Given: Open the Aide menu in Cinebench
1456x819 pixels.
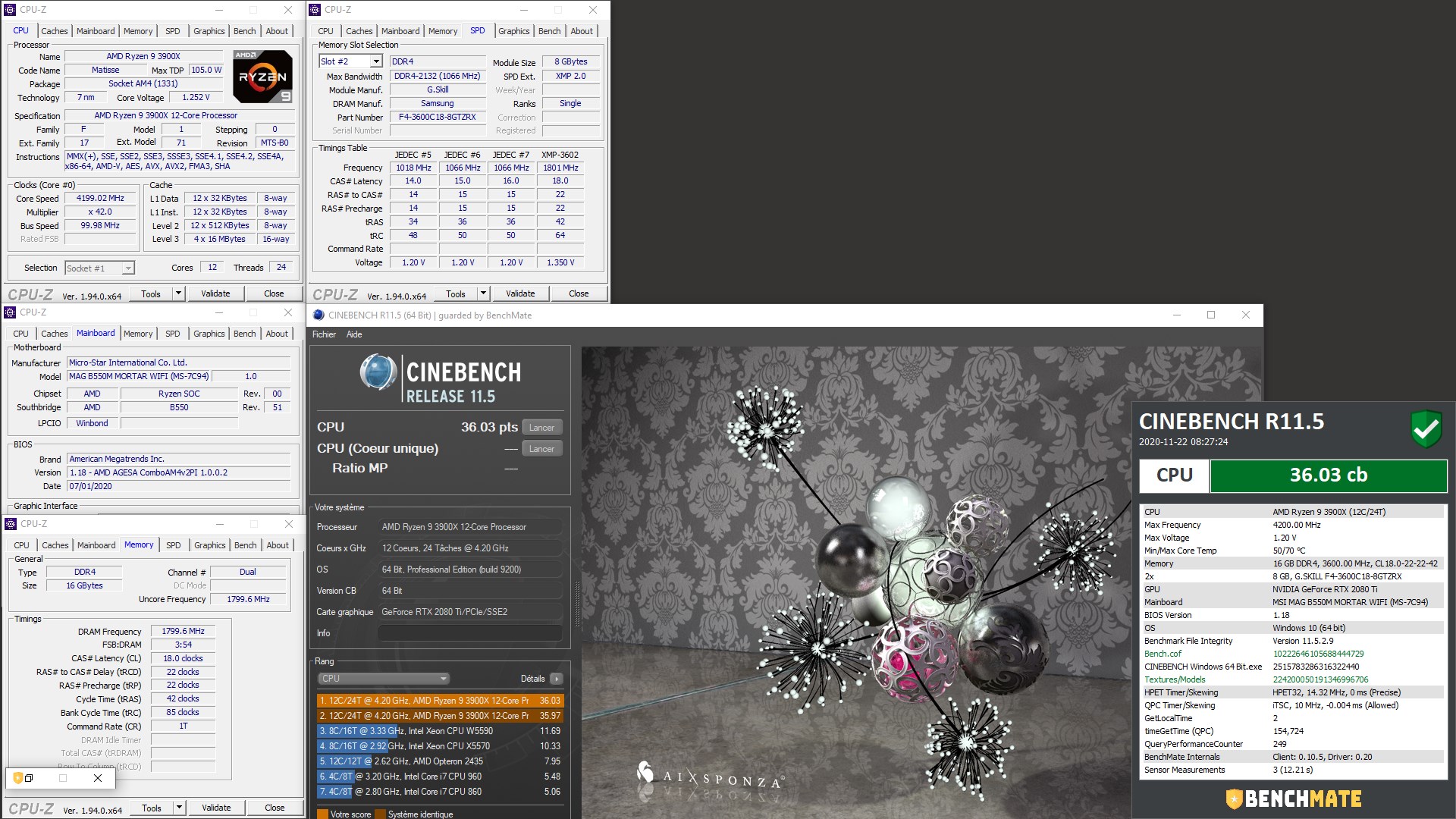Looking at the screenshot, I should click(354, 334).
